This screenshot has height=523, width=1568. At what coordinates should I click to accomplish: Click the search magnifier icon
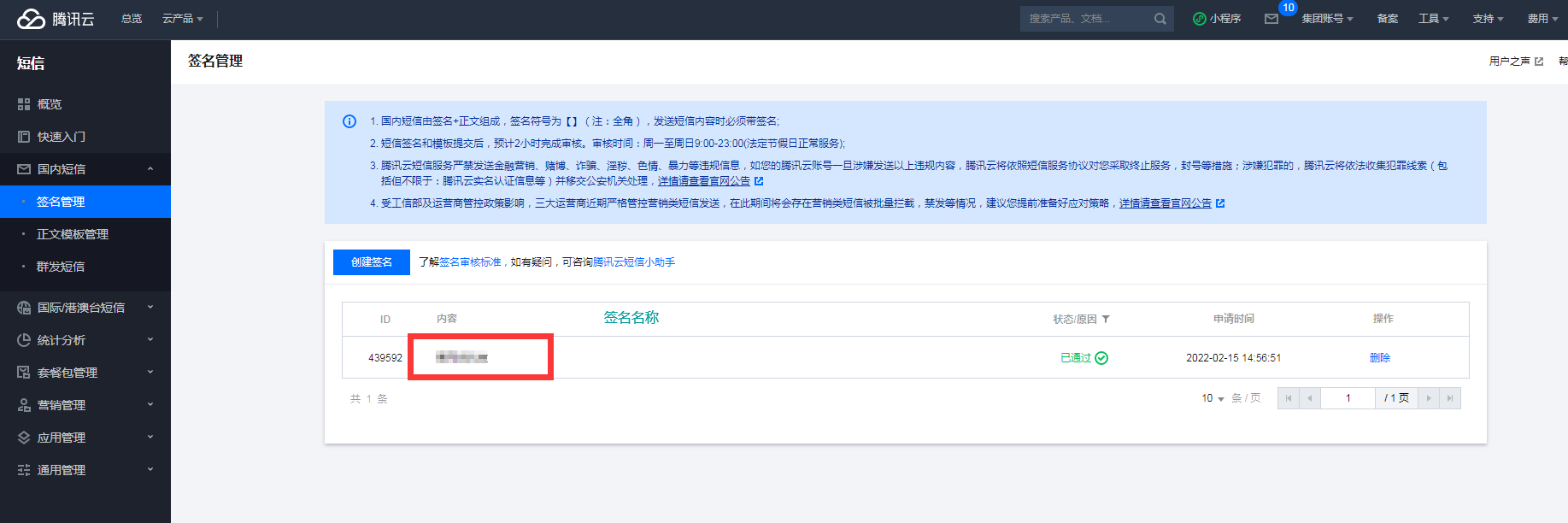(1160, 19)
